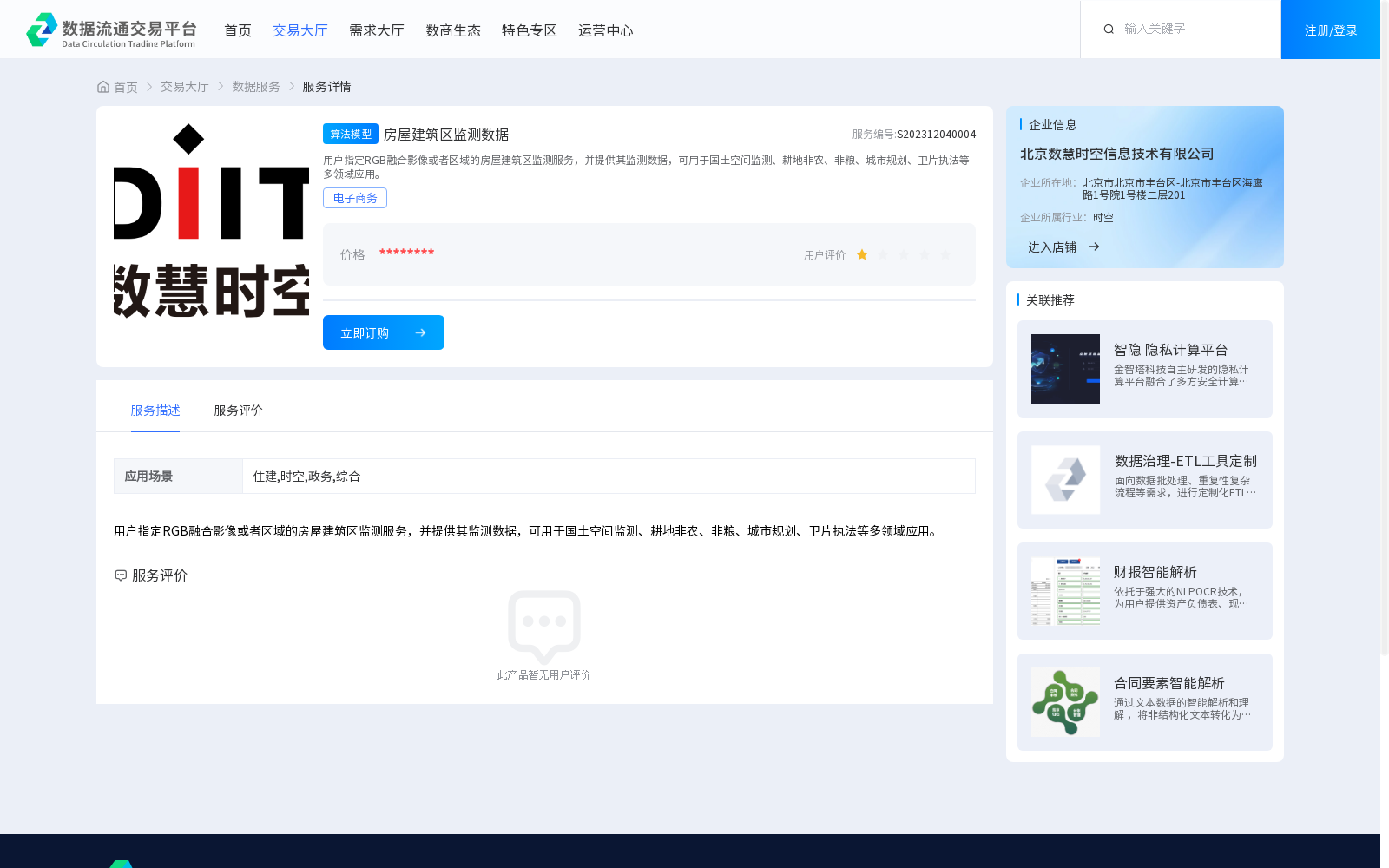The image size is (1389, 868).
Task: Click the masked price asterisks
Action: pos(406,253)
